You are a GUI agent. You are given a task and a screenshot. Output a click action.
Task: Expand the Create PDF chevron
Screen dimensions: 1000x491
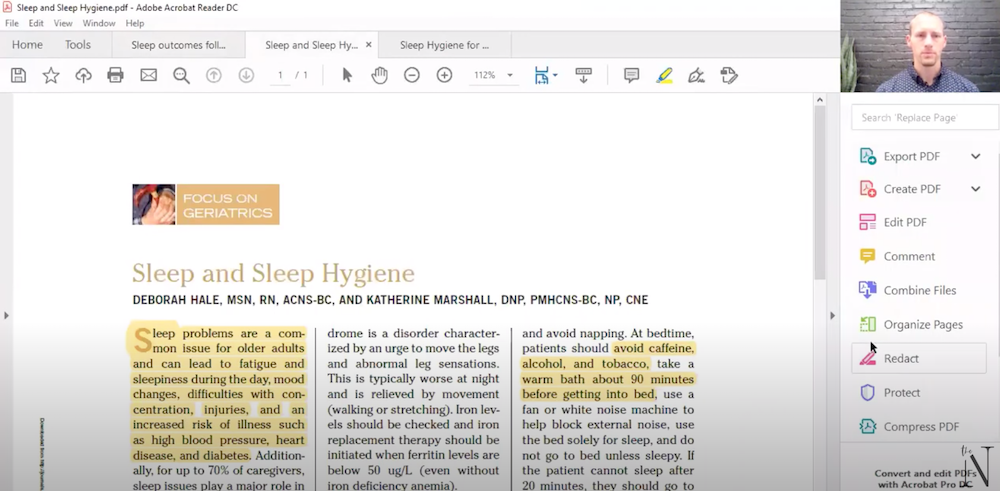point(976,189)
